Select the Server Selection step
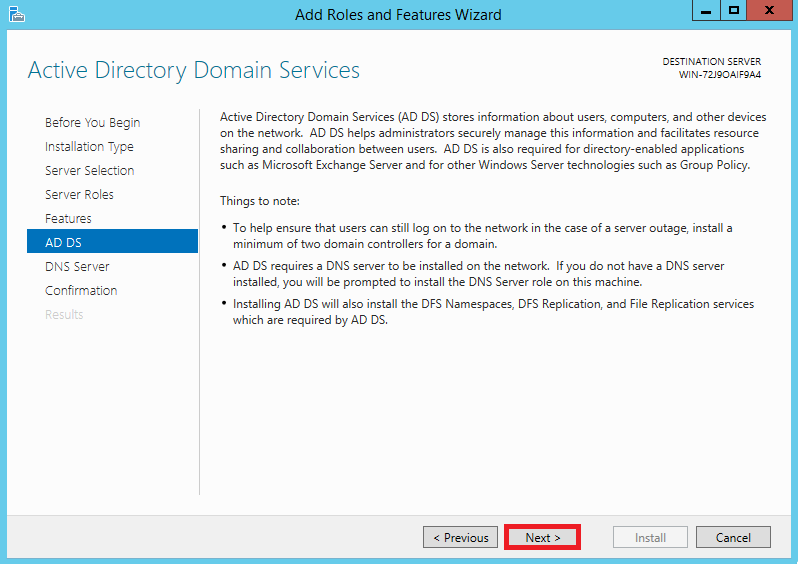The width and height of the screenshot is (798, 564). point(90,171)
